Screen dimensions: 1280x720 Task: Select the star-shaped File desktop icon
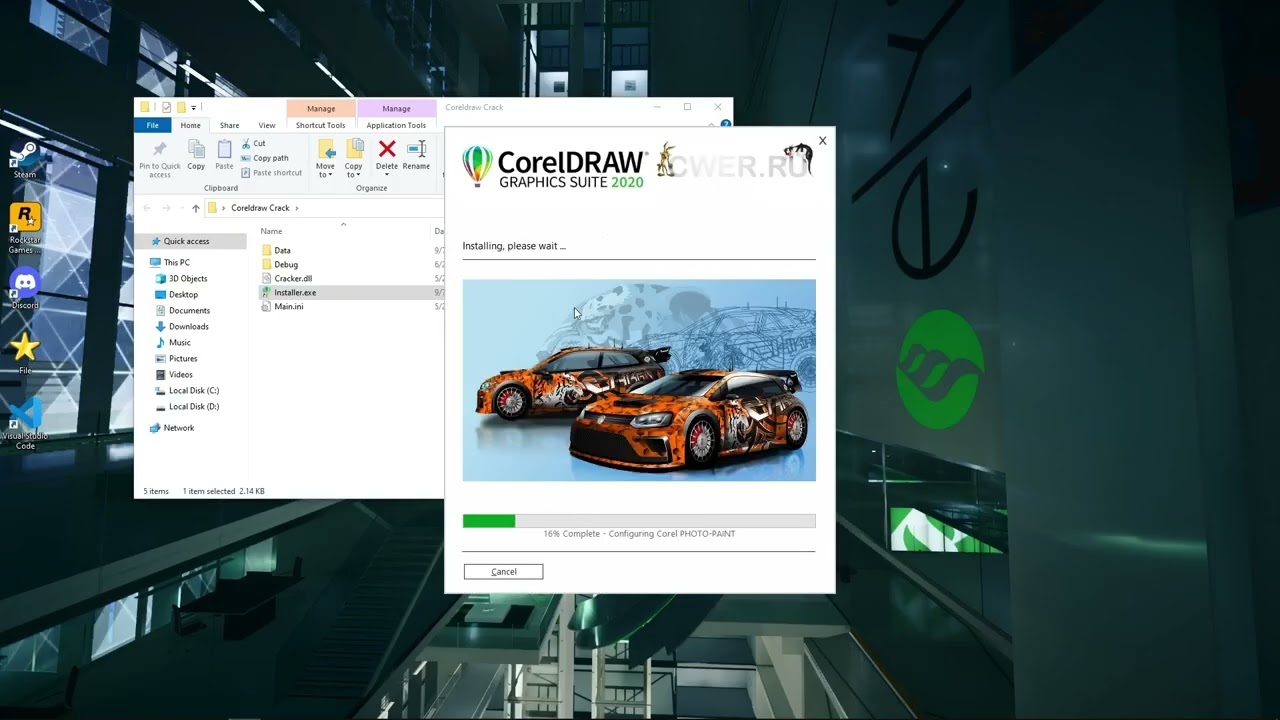pyautogui.click(x=25, y=352)
